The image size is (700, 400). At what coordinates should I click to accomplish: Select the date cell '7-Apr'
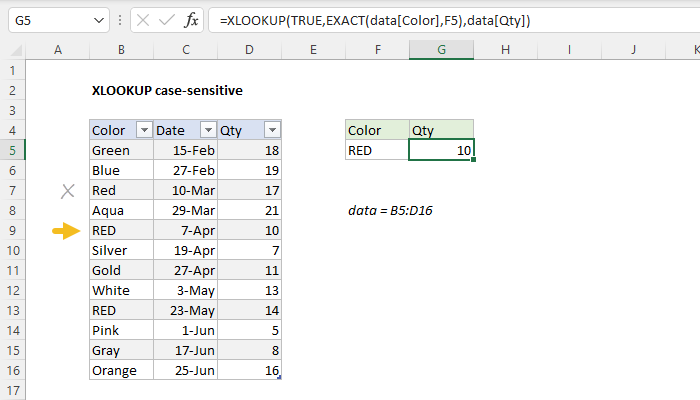[x=185, y=230]
